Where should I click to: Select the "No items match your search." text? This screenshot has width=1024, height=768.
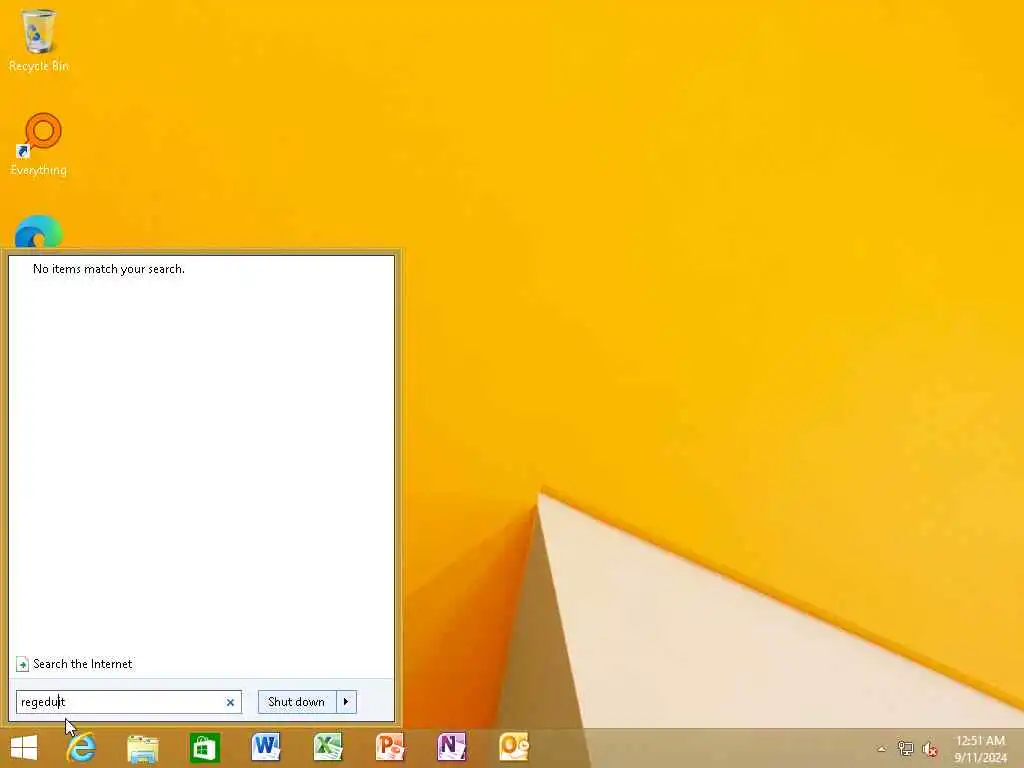coord(108,269)
